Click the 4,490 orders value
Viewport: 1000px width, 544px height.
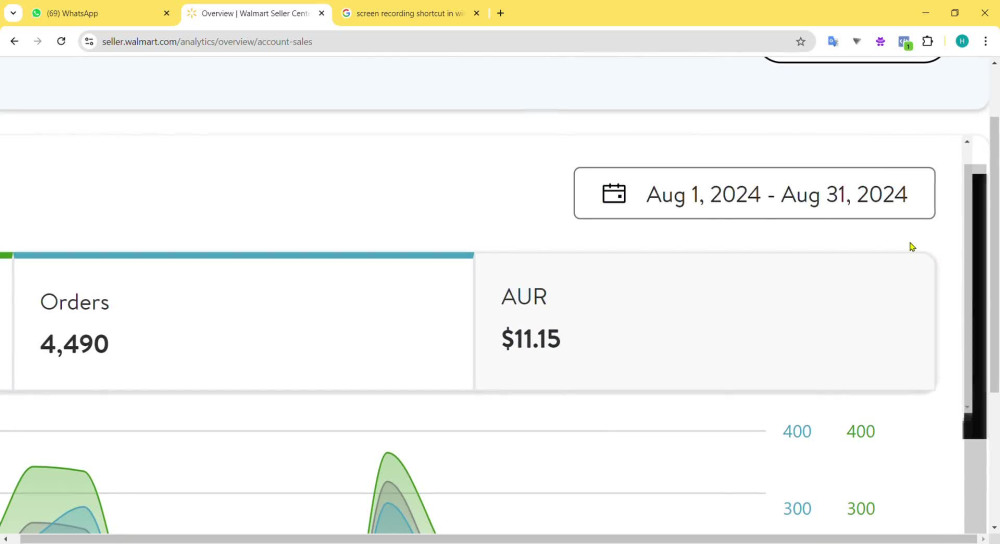75,344
